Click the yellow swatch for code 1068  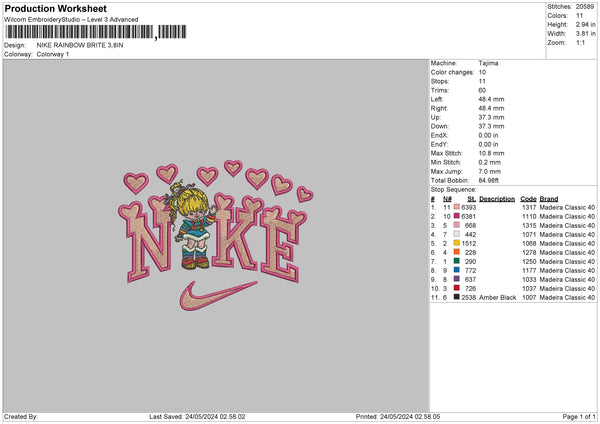pyautogui.click(x=457, y=243)
